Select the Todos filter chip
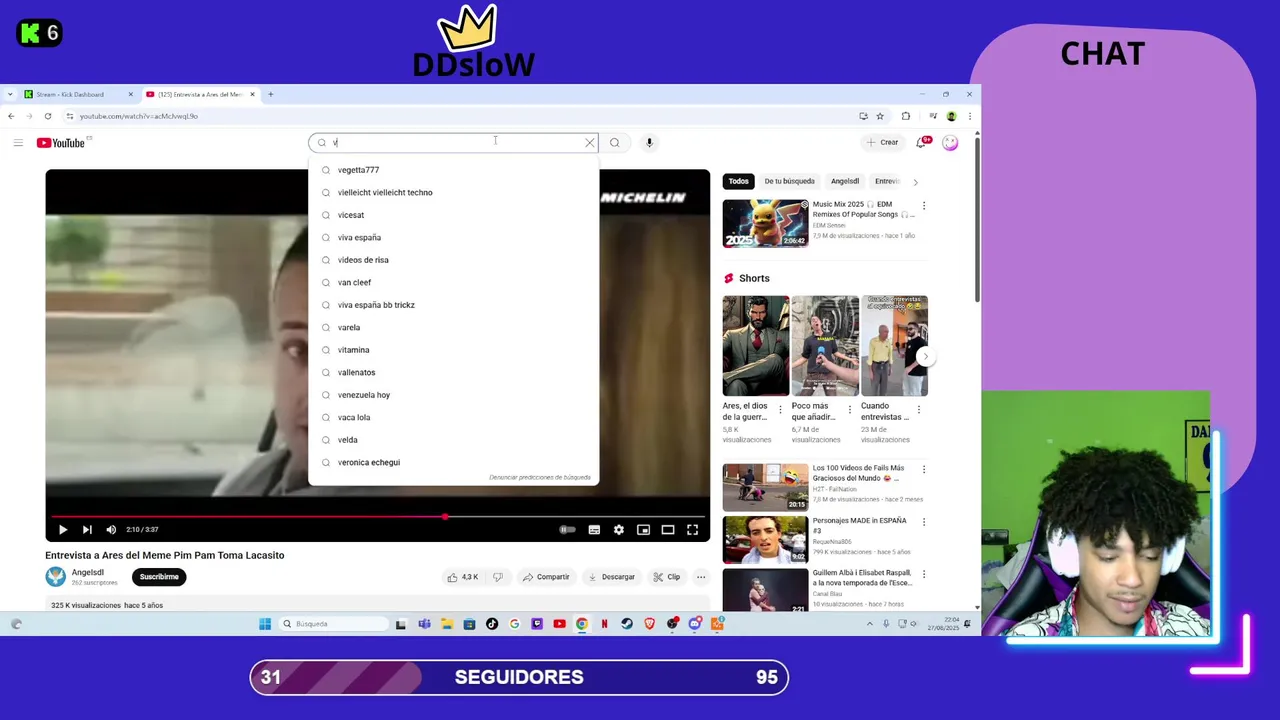The width and height of the screenshot is (1280, 720). coord(738,181)
